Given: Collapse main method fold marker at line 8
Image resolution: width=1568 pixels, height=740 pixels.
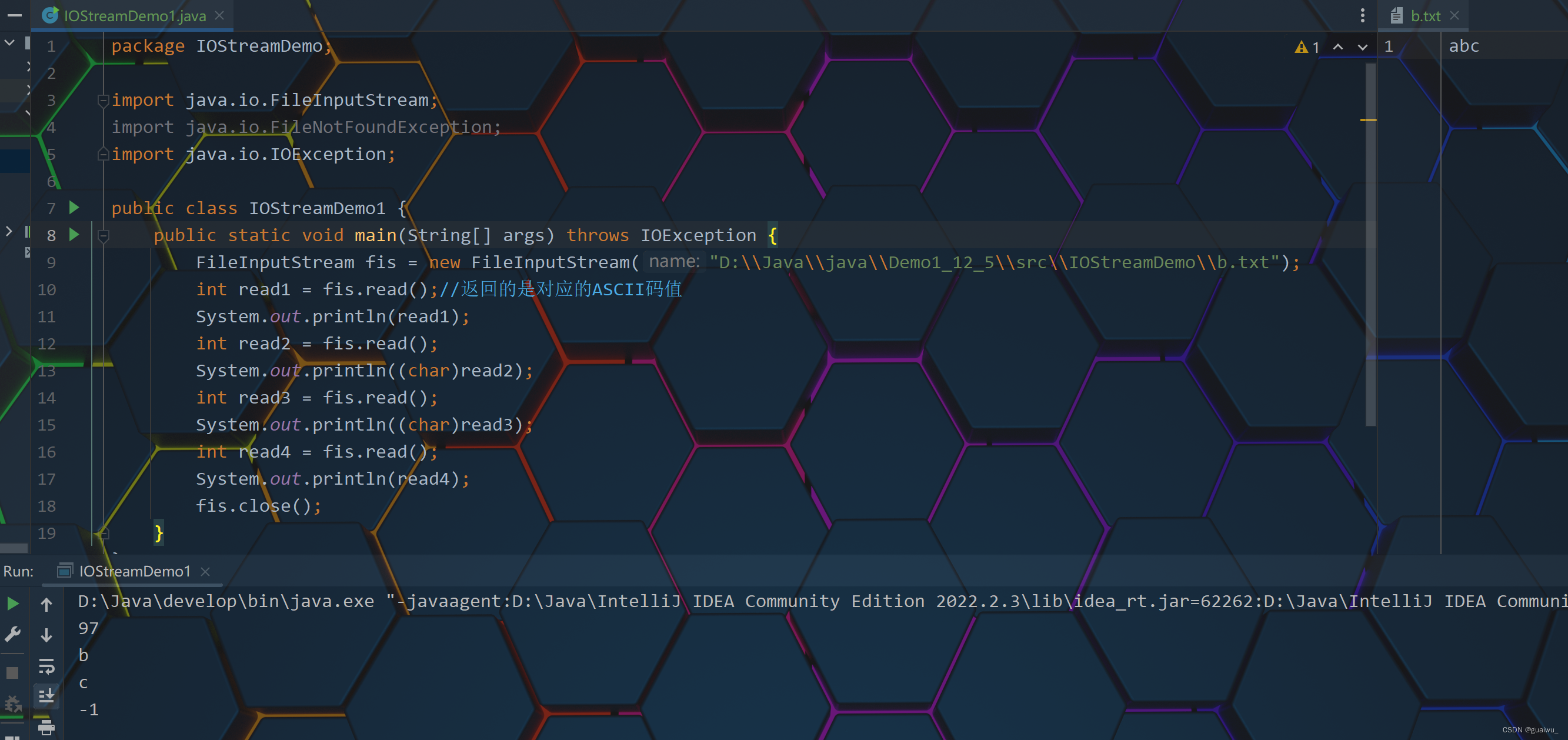Looking at the screenshot, I should pos(103,235).
